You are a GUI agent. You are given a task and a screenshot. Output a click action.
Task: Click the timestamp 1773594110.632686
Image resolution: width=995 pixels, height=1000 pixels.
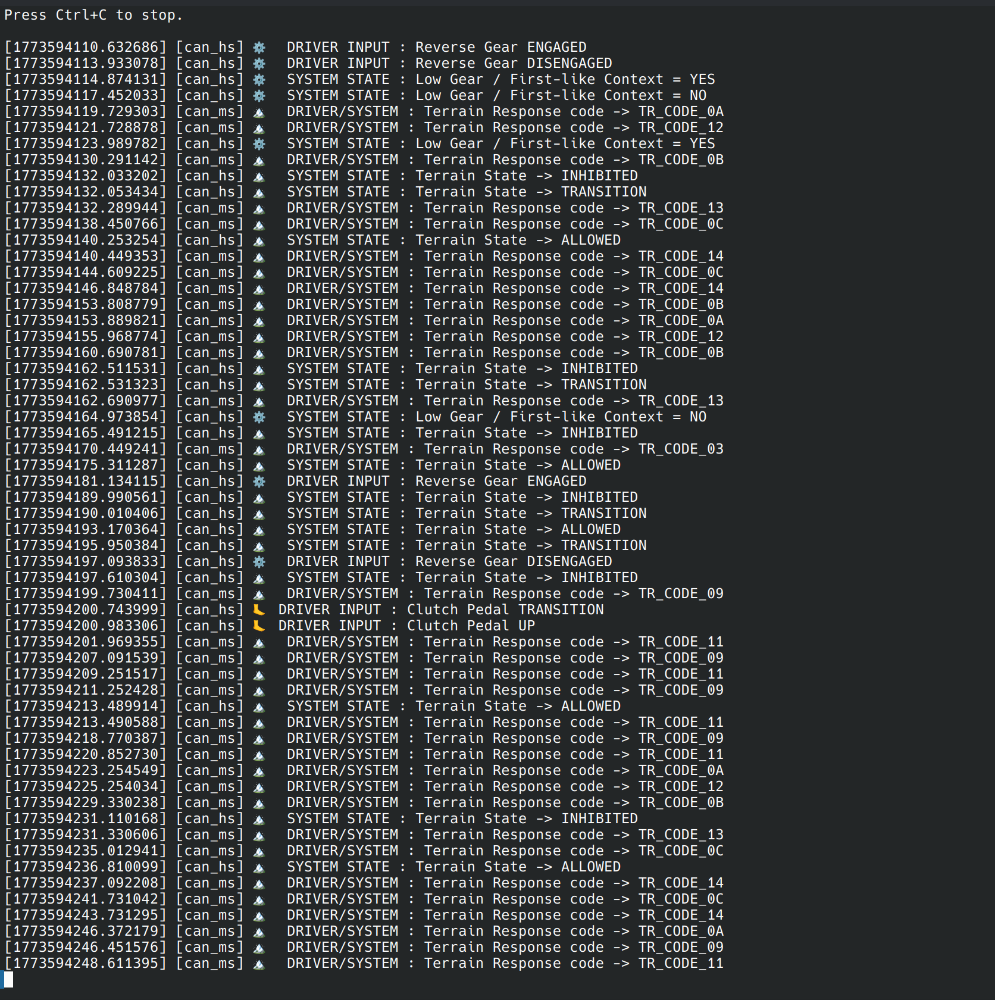click(x=85, y=47)
